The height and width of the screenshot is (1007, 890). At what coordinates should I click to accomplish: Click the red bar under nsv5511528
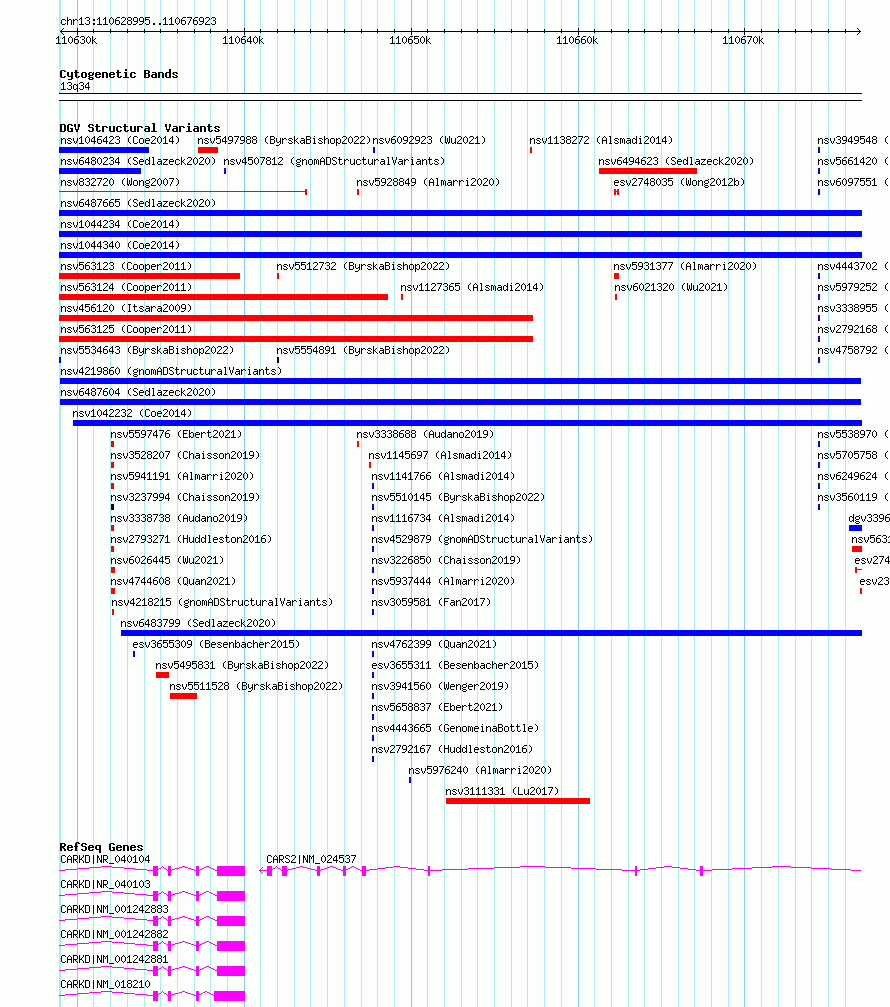(x=184, y=696)
